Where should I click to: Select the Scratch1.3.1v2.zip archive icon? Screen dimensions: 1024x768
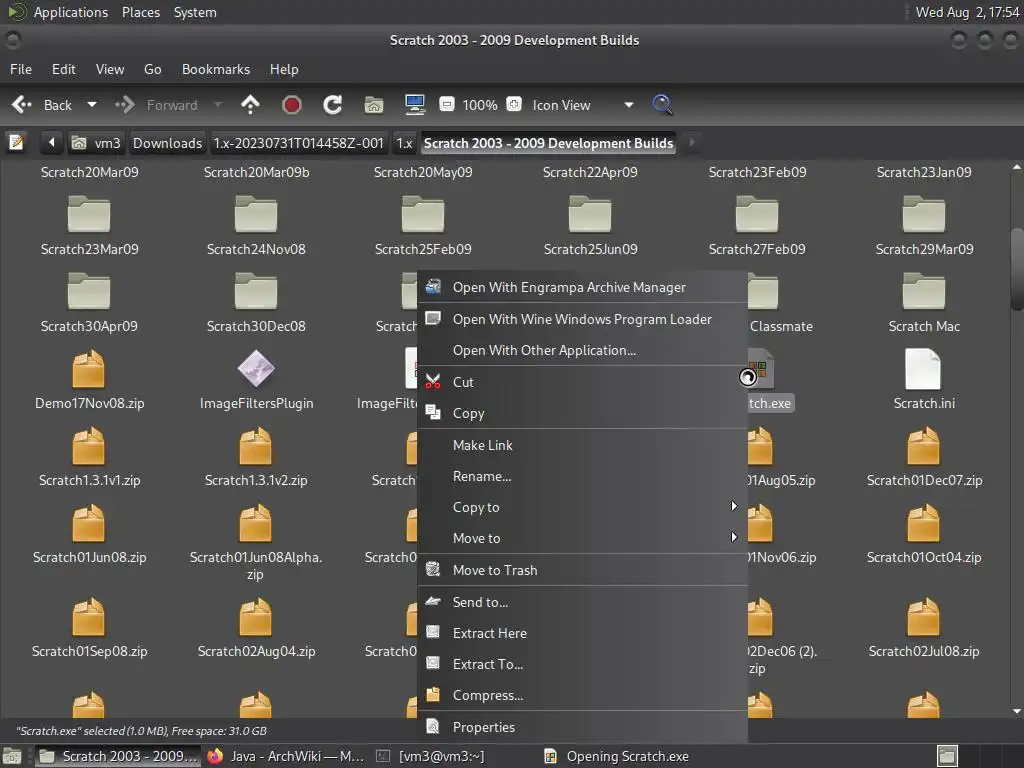[x=256, y=446]
